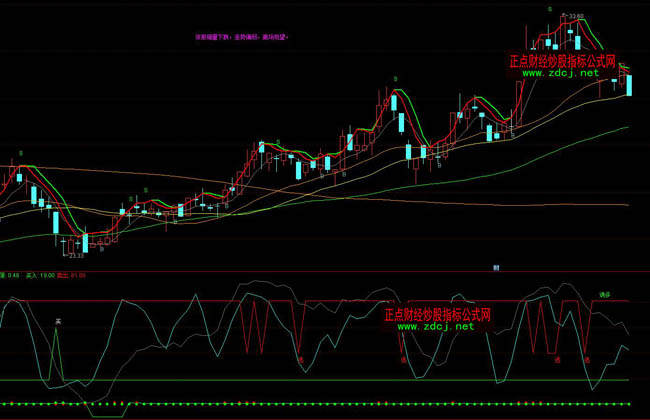Click the red 正点财经炒股指标公式网 text in indicator panel
This screenshot has width=650, height=420.
tap(438, 313)
